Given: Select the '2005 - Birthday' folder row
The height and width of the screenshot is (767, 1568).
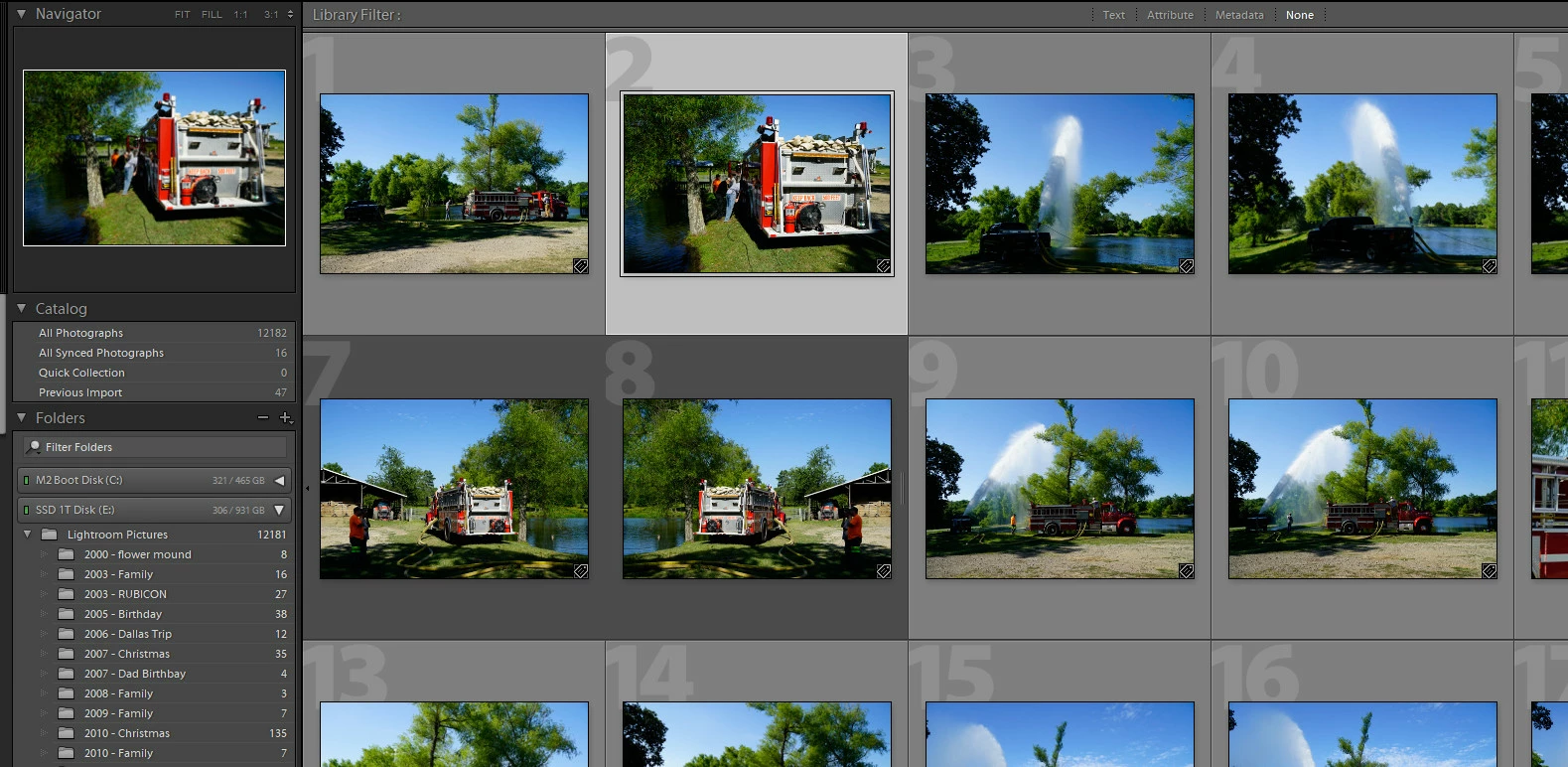Looking at the screenshot, I should coord(154,614).
